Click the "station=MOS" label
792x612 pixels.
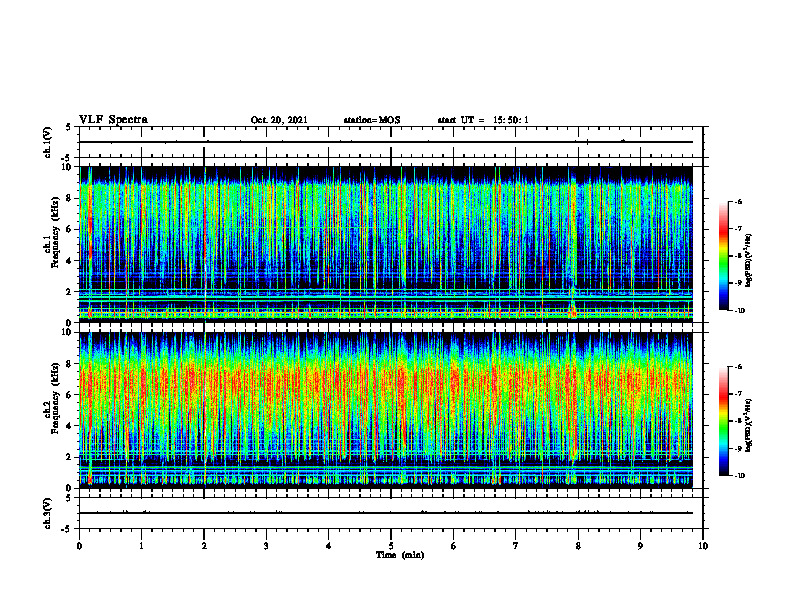372,120
